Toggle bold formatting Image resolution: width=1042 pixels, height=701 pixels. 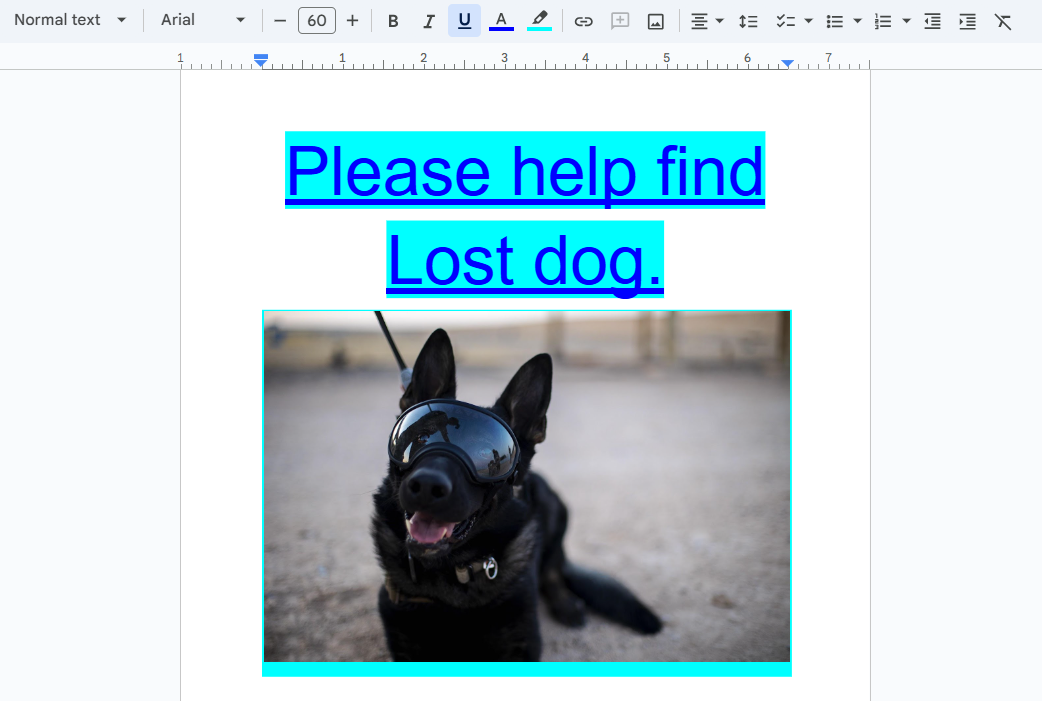[393, 21]
